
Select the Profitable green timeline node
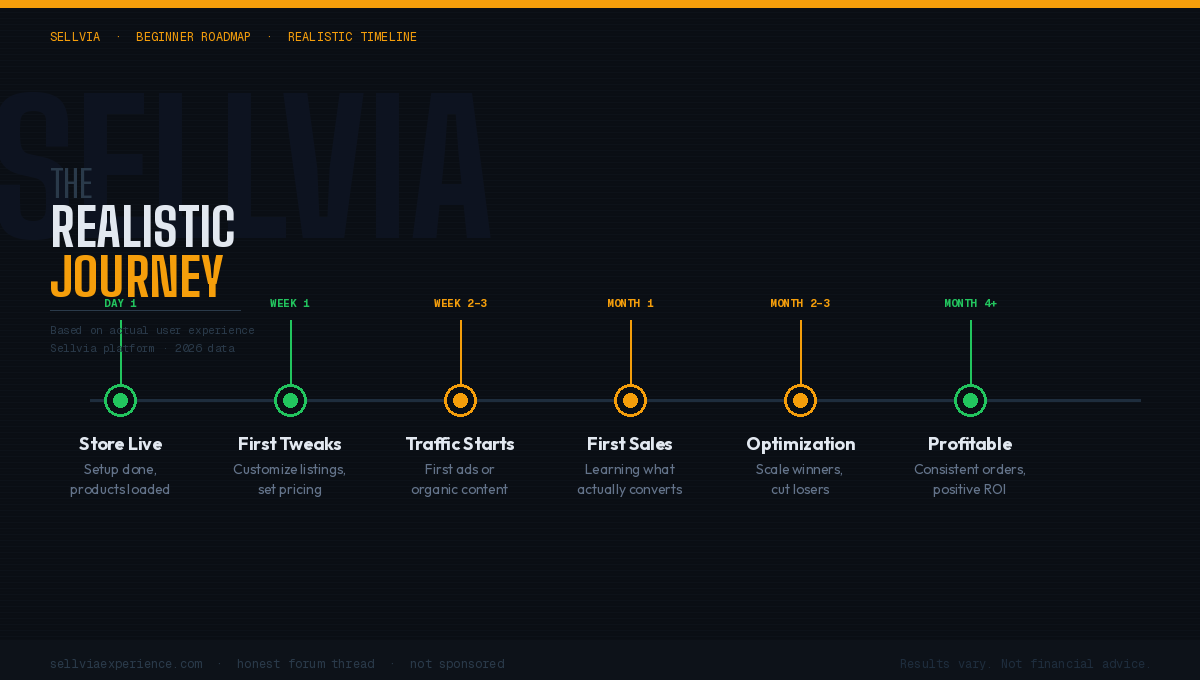(970, 400)
